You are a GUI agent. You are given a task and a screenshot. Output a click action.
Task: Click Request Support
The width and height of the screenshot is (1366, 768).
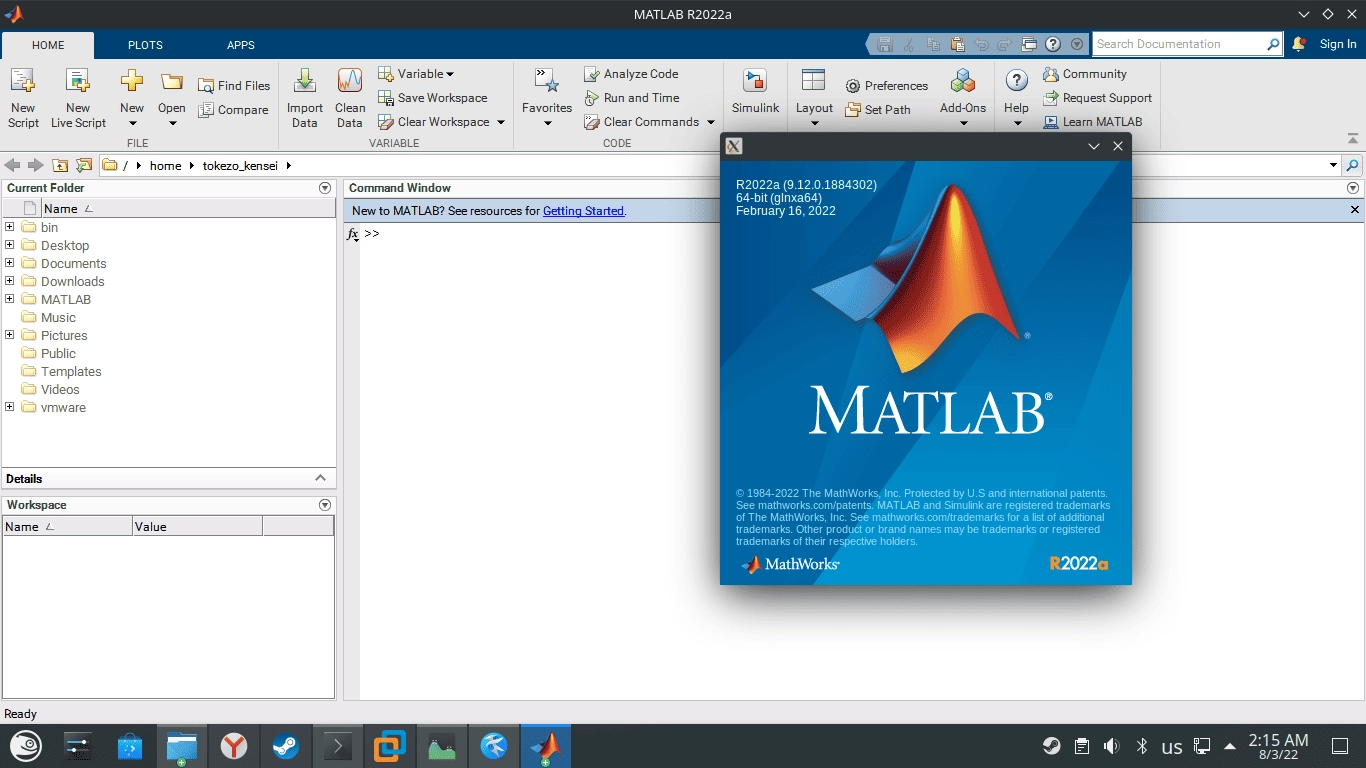[1097, 98]
